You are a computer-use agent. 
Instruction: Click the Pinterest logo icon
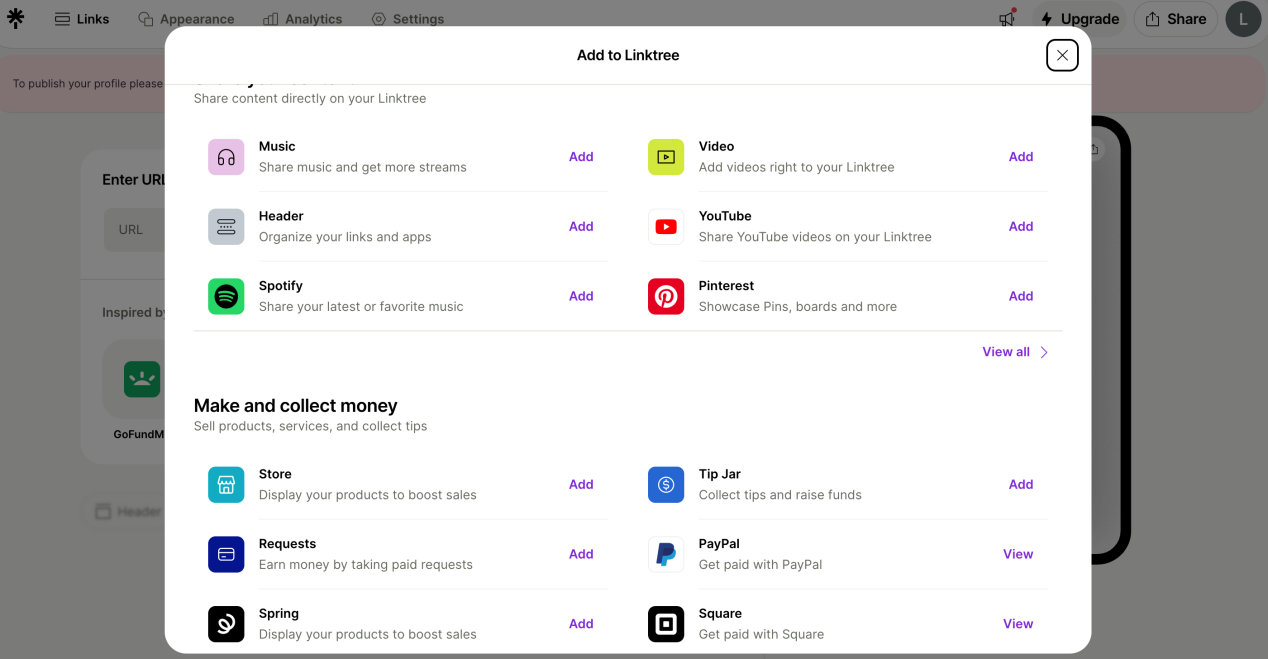pos(666,297)
